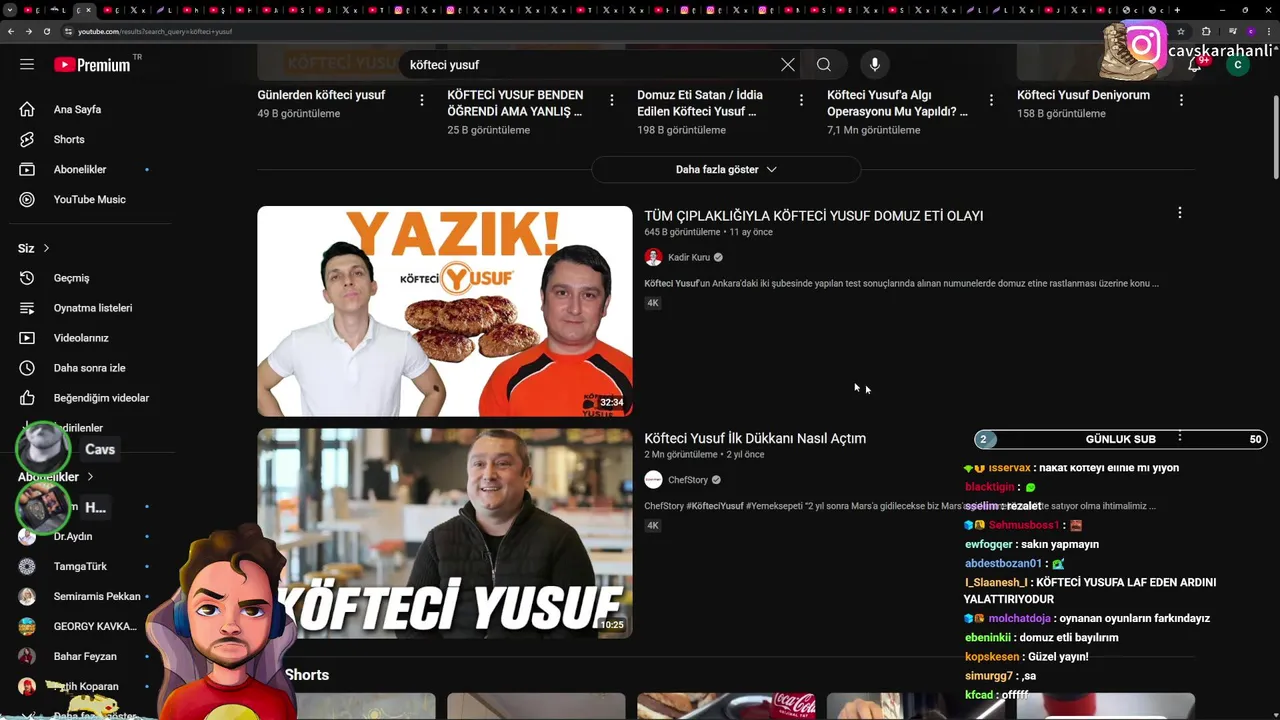Image resolution: width=1280 pixels, height=720 pixels.
Task: Reload the page with refresh icon
Action: point(47,31)
